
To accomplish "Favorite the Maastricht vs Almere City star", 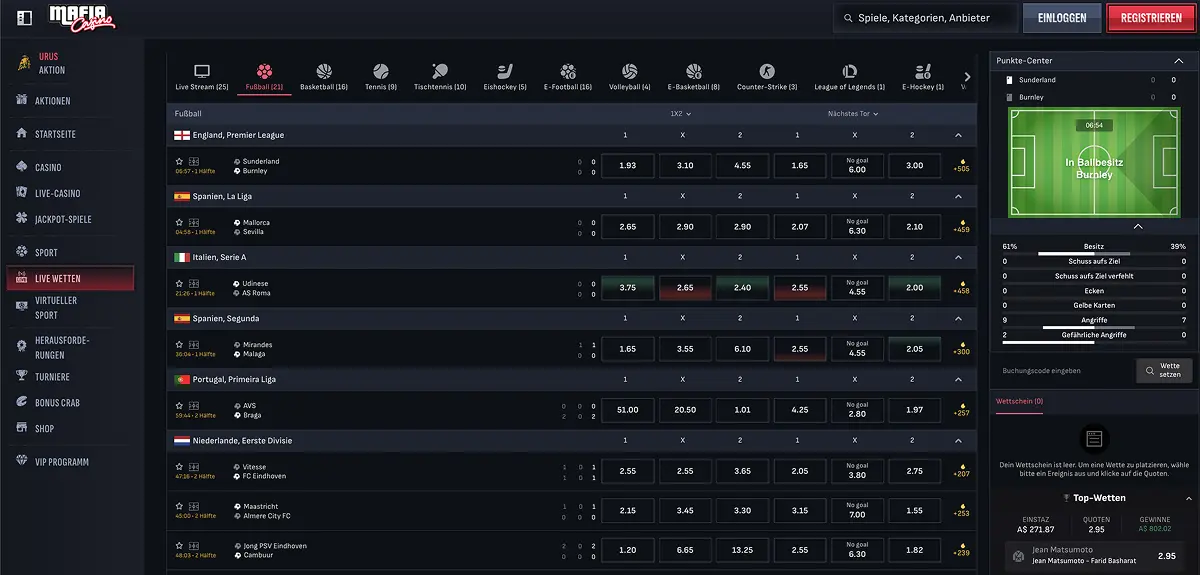I will [180, 506].
